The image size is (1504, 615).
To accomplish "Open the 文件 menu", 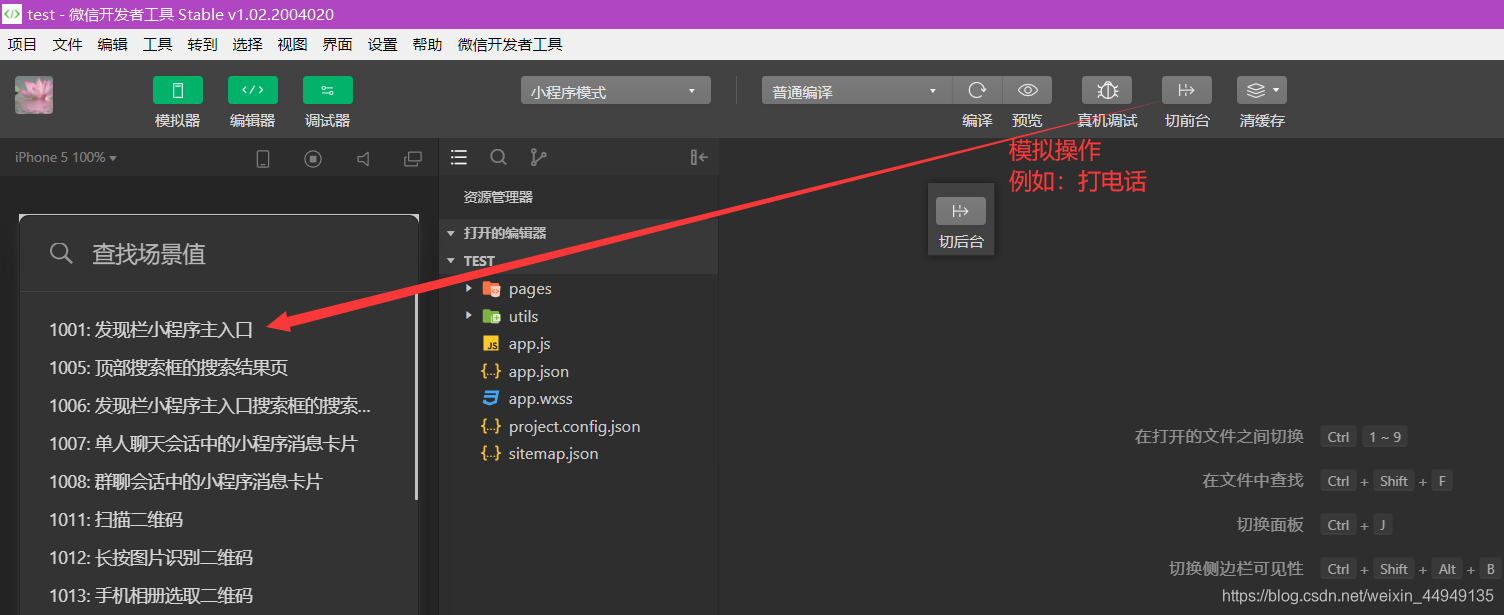I will click(67, 44).
